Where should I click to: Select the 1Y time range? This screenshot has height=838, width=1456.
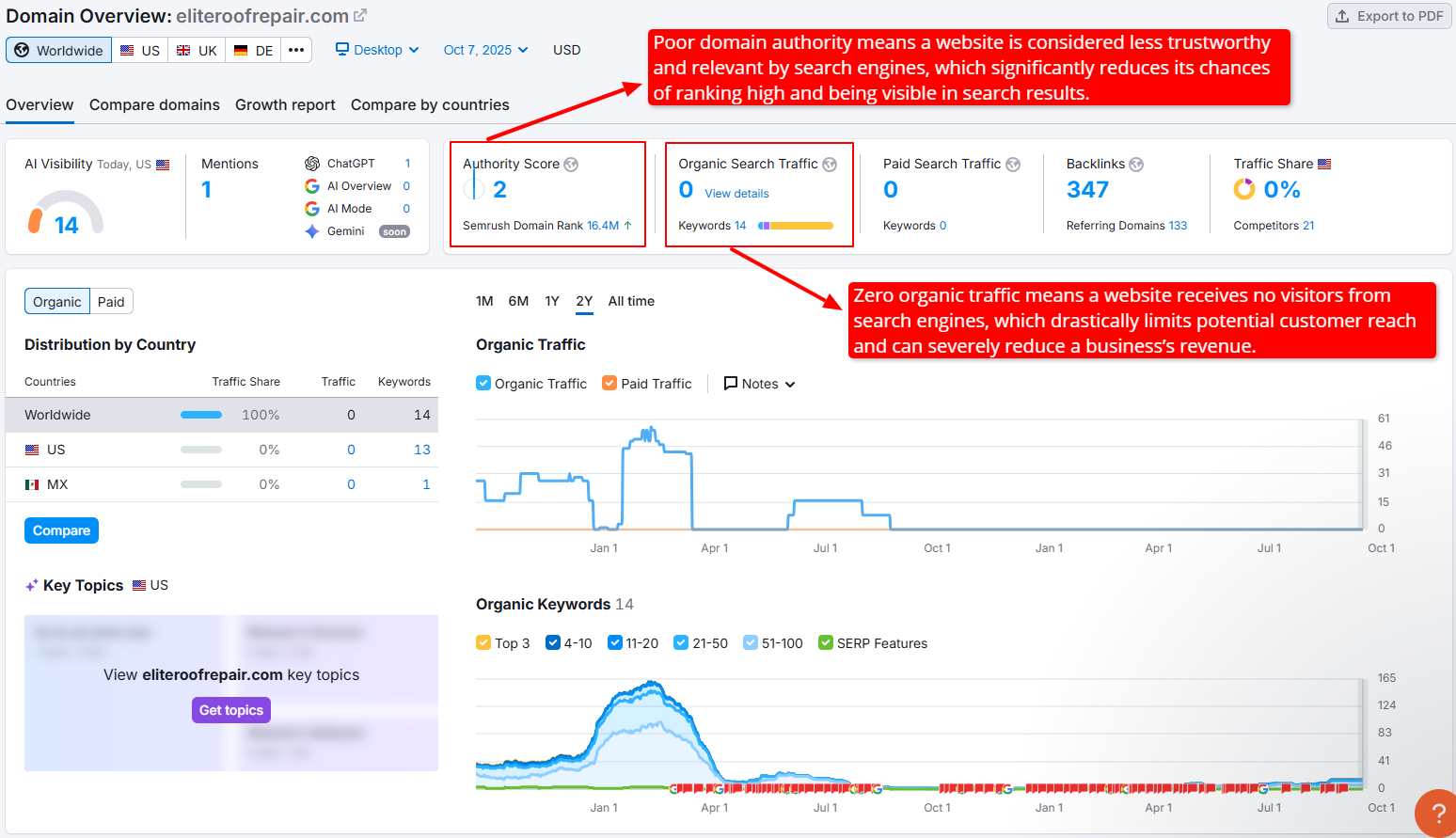click(552, 301)
